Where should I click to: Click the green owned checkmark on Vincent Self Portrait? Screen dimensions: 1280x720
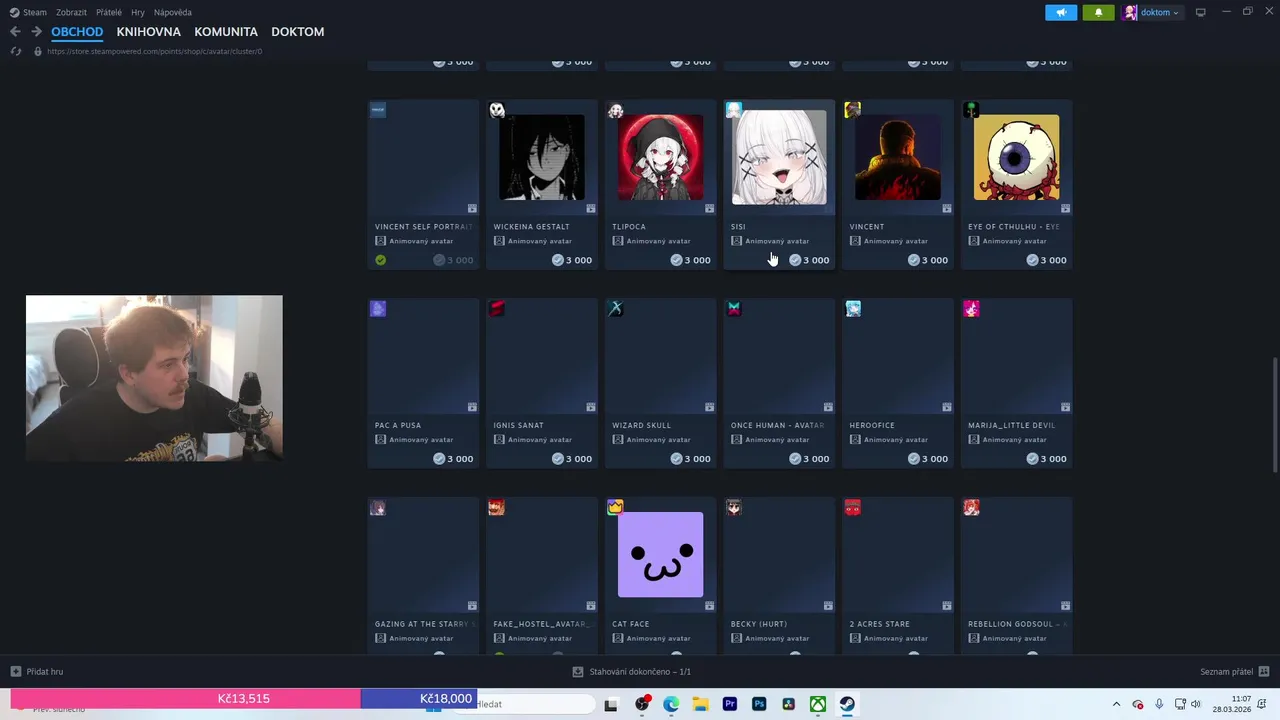point(380,260)
